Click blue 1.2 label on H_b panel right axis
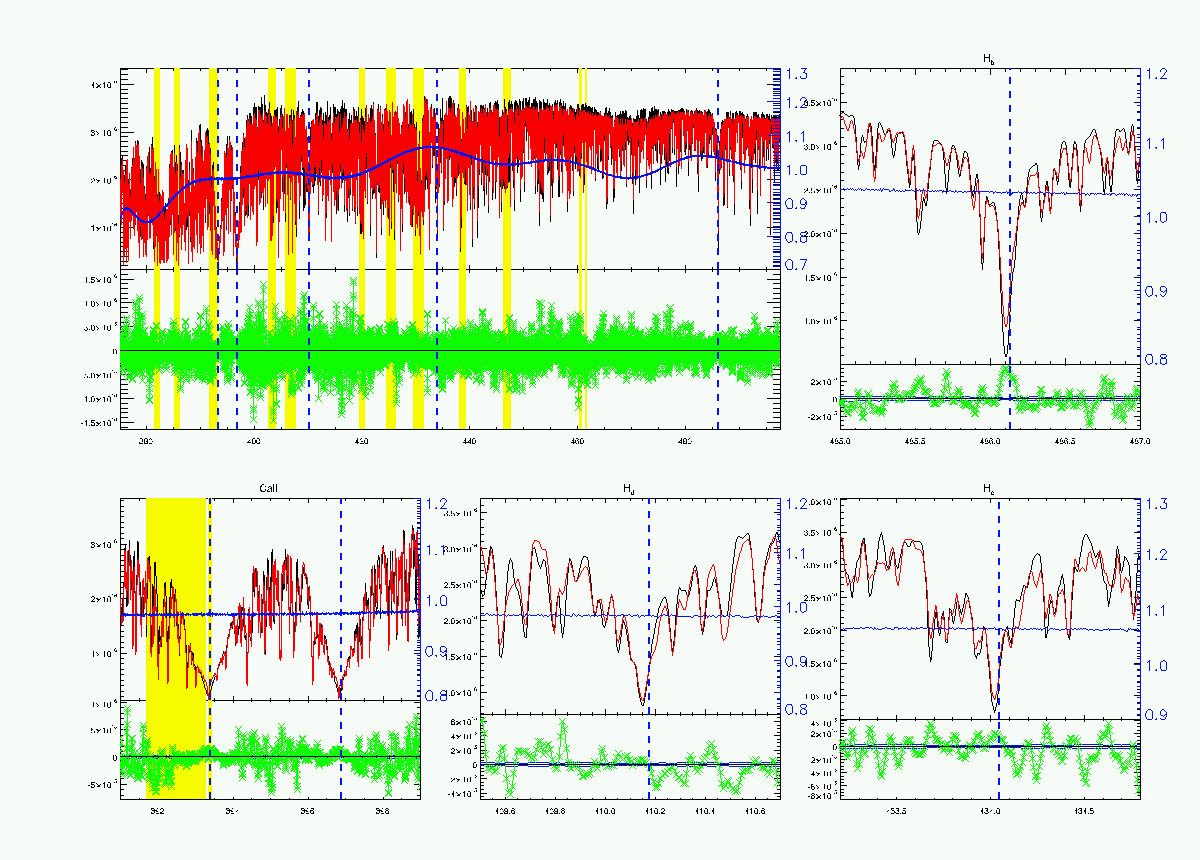The image size is (1200, 860). [x=1155, y=74]
